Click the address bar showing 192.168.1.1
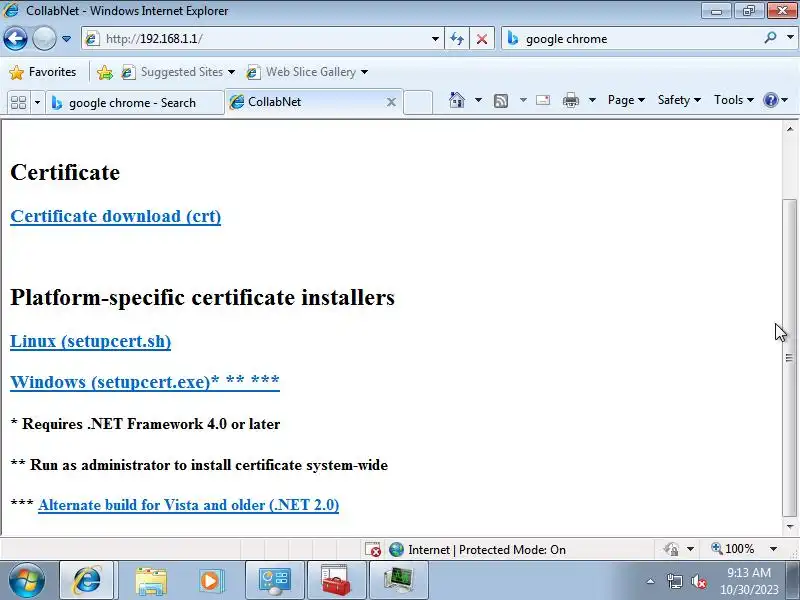Screen dimensions: 800x600 point(255,39)
